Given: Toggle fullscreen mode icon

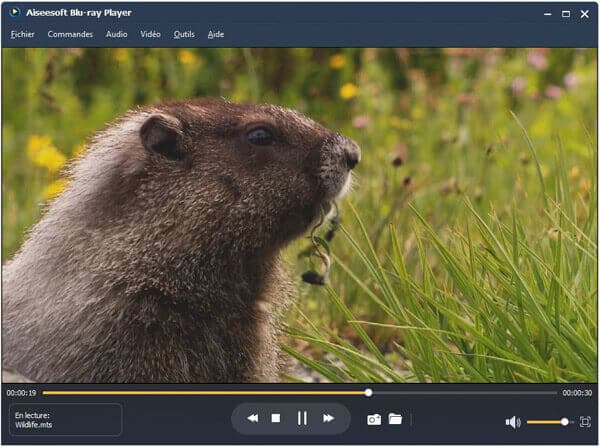Looking at the screenshot, I should pyautogui.click(x=585, y=422).
